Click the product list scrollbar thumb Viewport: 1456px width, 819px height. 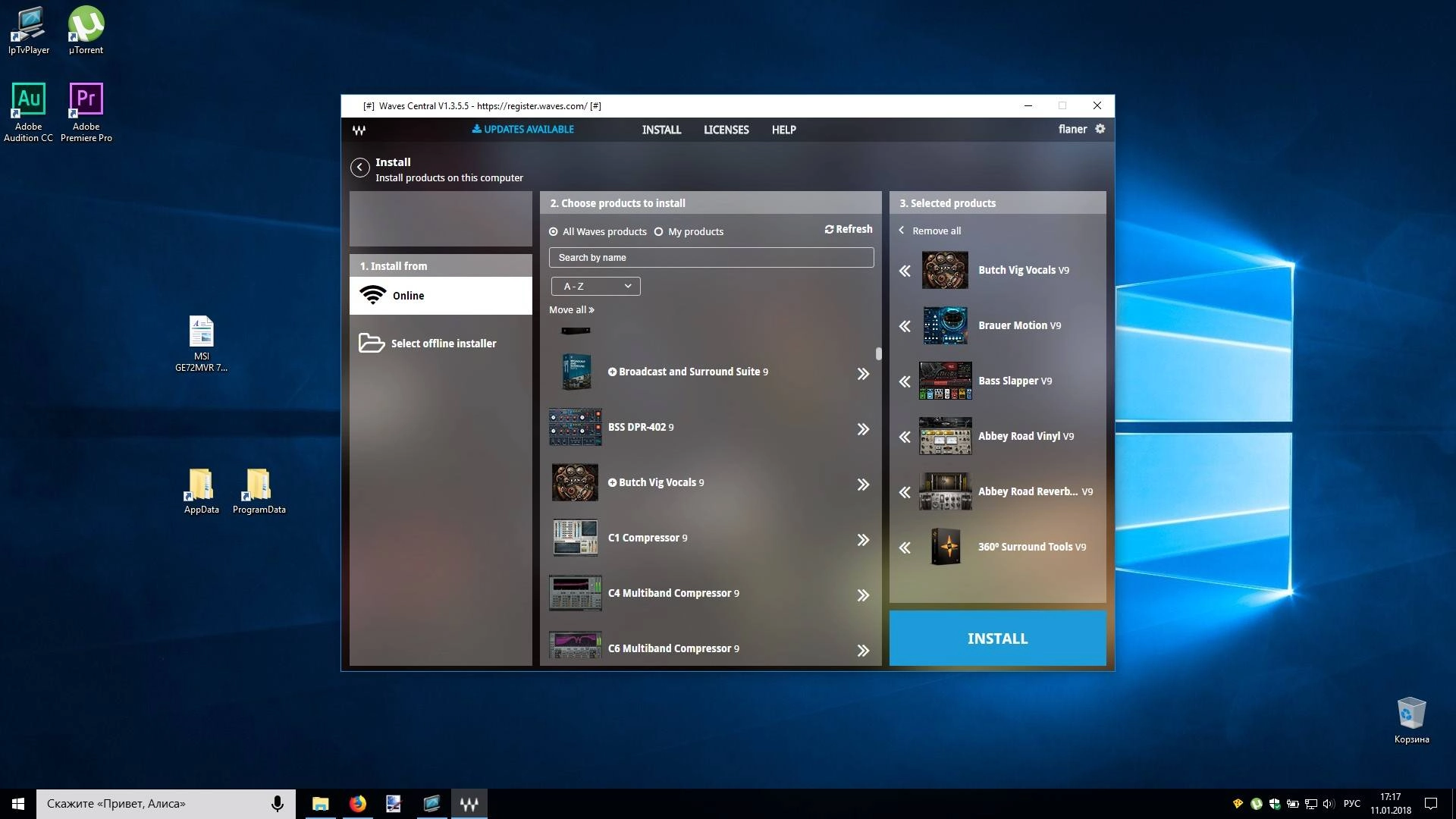point(878,353)
